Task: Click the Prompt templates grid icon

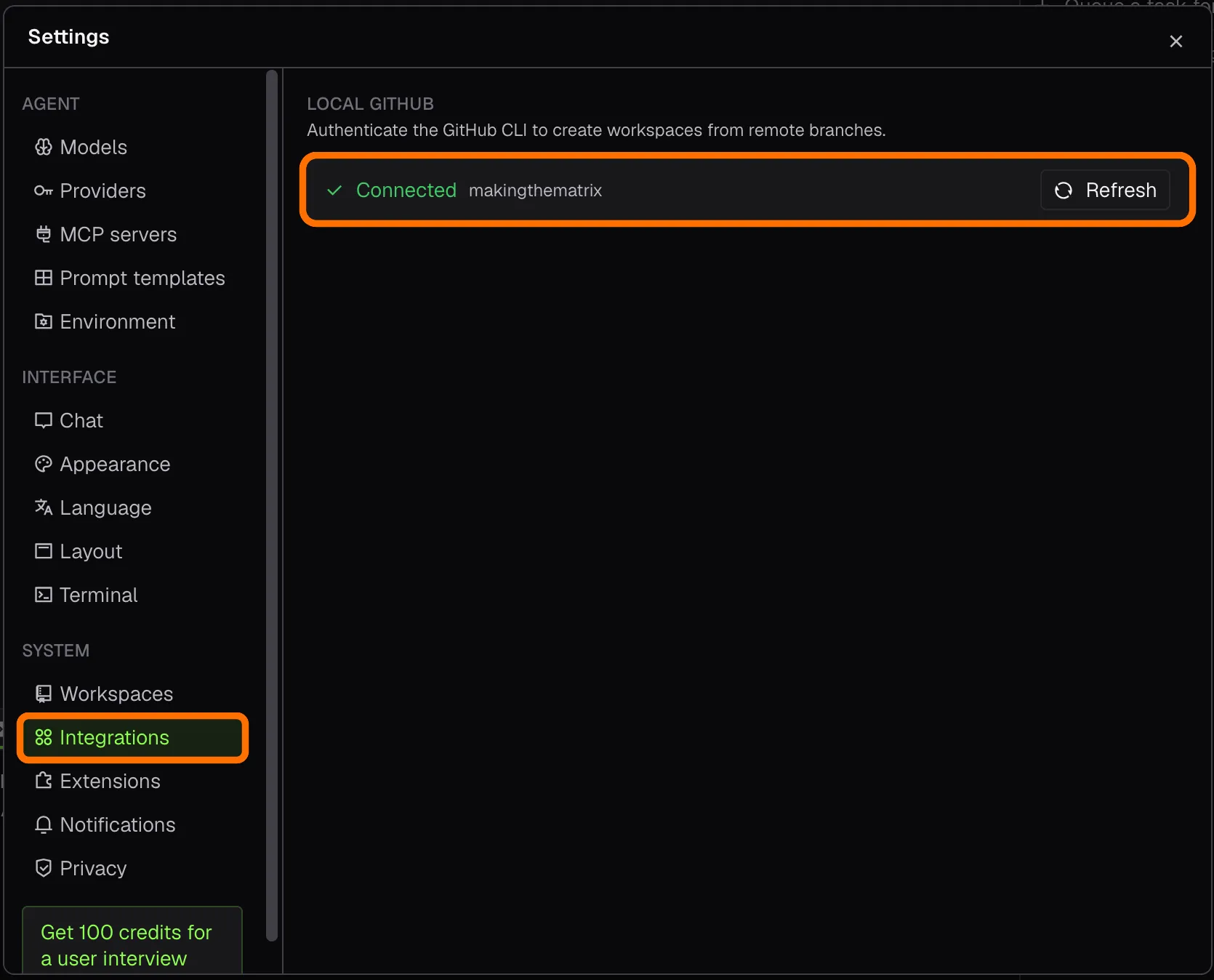Action: coord(44,278)
